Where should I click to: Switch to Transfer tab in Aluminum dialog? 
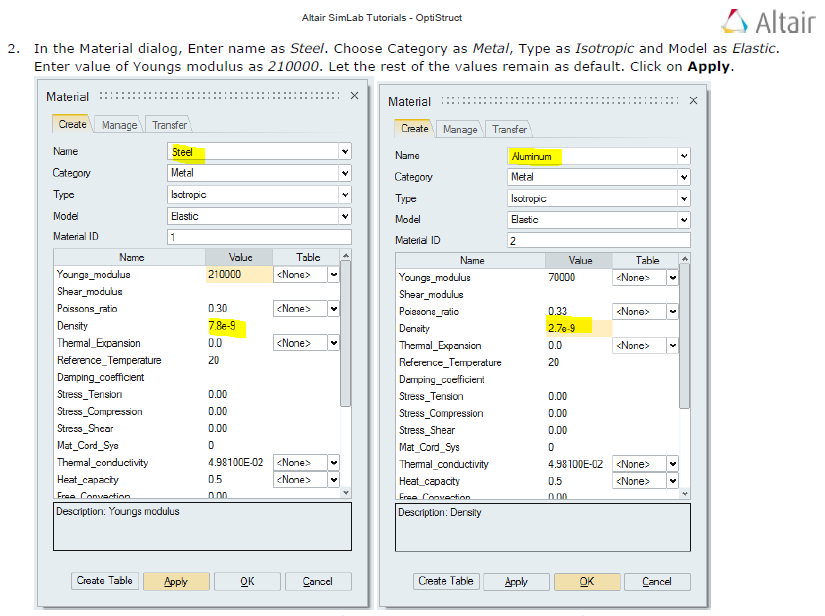coord(509,129)
